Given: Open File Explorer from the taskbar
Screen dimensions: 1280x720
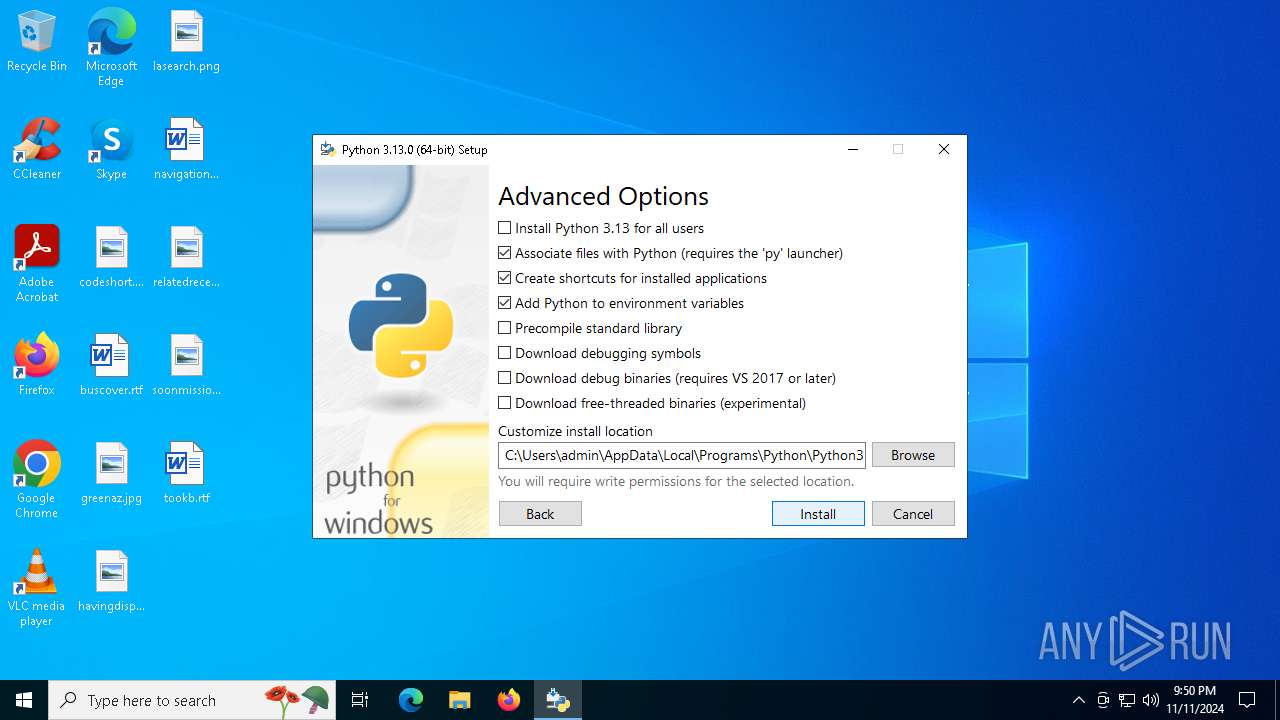Looking at the screenshot, I should 459,700.
